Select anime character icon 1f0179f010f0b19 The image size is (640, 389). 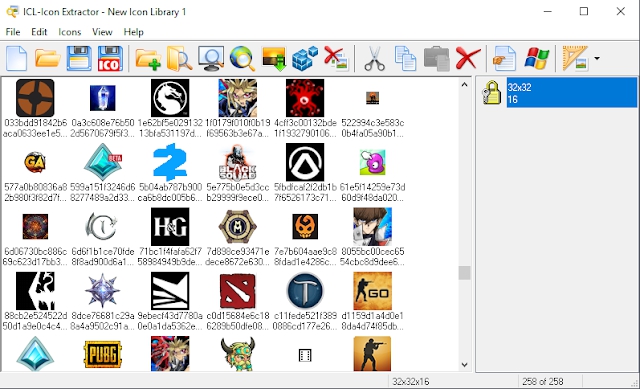[238, 98]
